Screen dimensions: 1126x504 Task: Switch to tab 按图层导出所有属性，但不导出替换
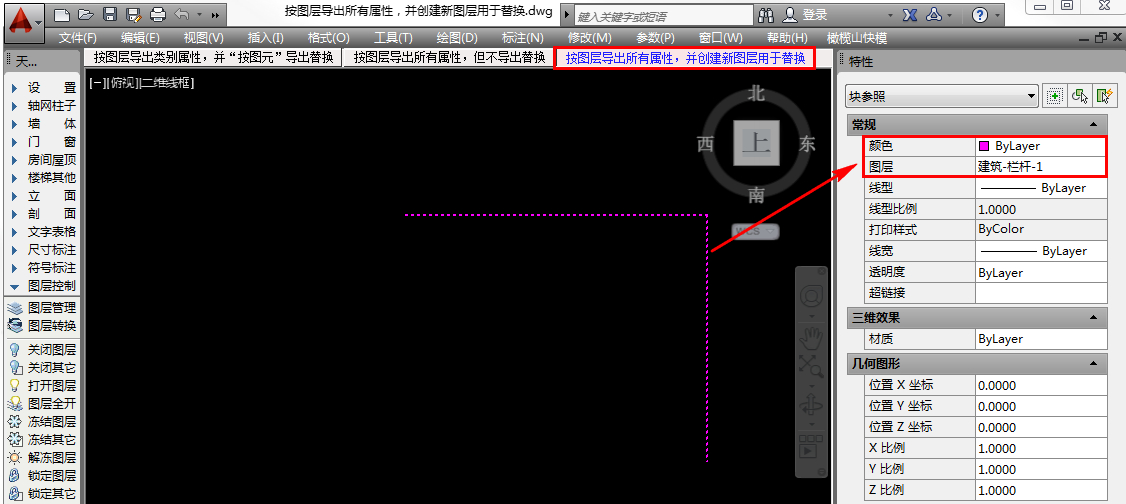point(450,58)
